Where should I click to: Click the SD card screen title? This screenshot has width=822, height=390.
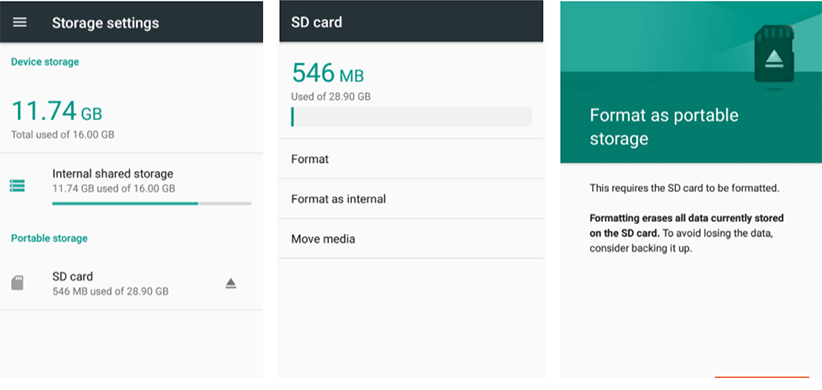point(316,22)
